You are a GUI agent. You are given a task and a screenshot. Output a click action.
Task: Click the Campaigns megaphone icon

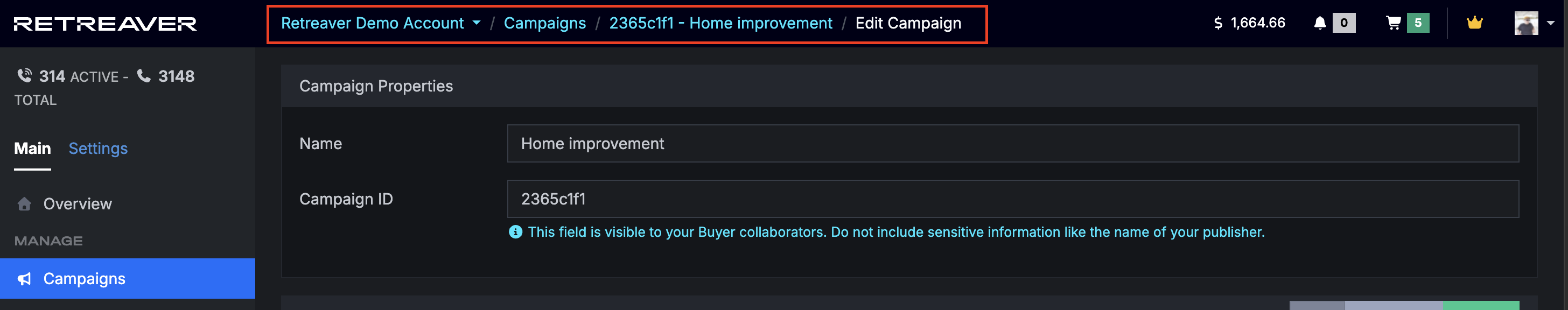pyautogui.click(x=24, y=279)
